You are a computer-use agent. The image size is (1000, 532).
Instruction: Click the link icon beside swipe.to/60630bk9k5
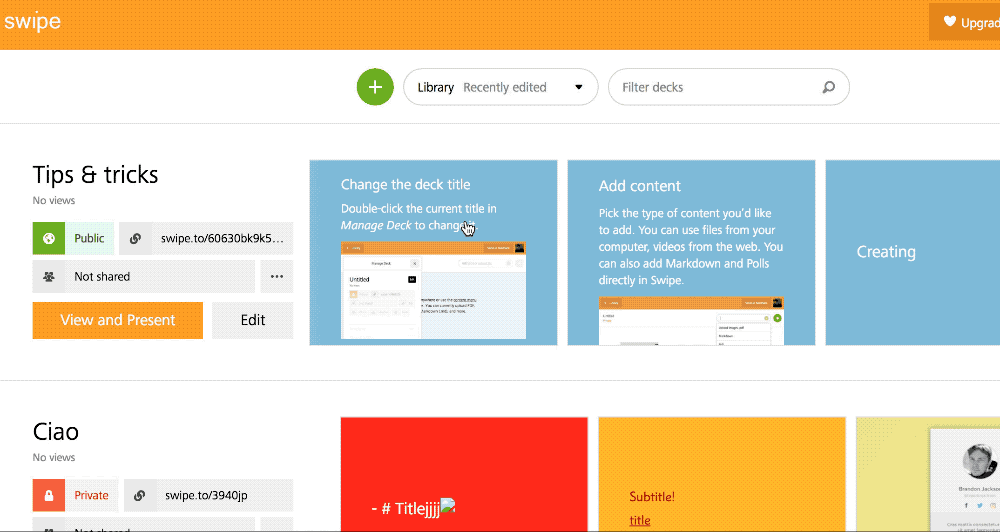click(x=135, y=238)
